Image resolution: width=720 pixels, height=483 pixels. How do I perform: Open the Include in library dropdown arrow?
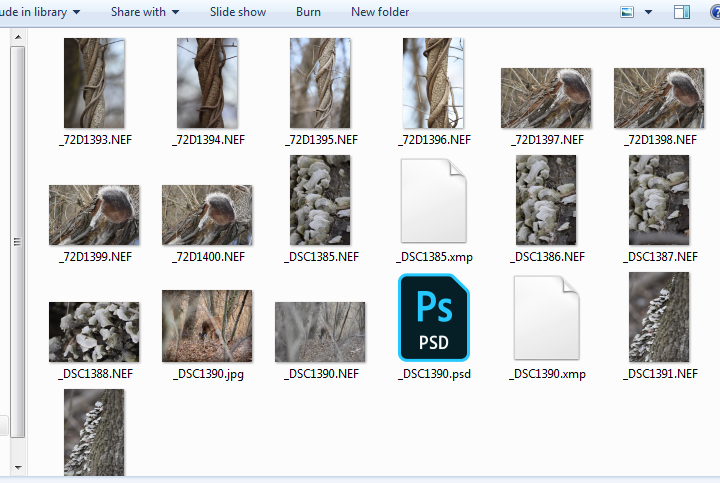click(x=77, y=12)
